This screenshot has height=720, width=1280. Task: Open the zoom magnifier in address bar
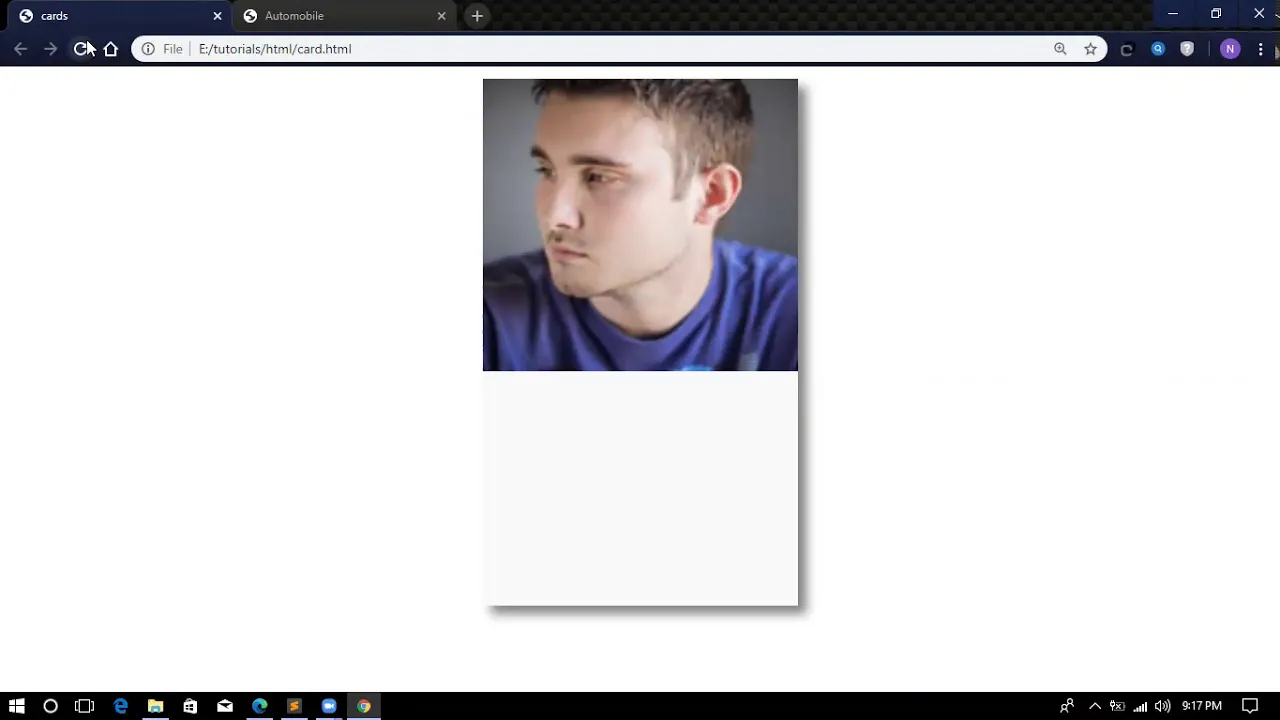(x=1060, y=49)
